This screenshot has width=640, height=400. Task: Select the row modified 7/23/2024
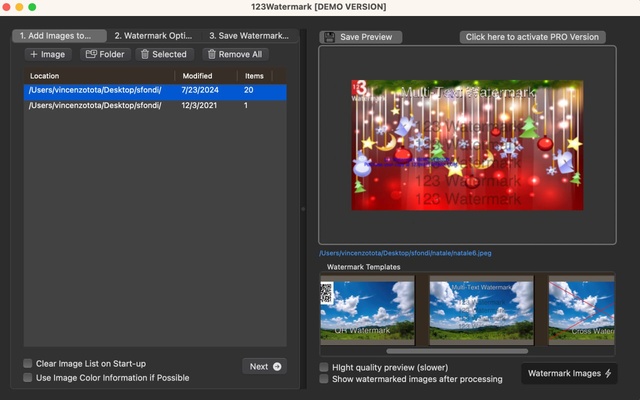[x=155, y=90]
